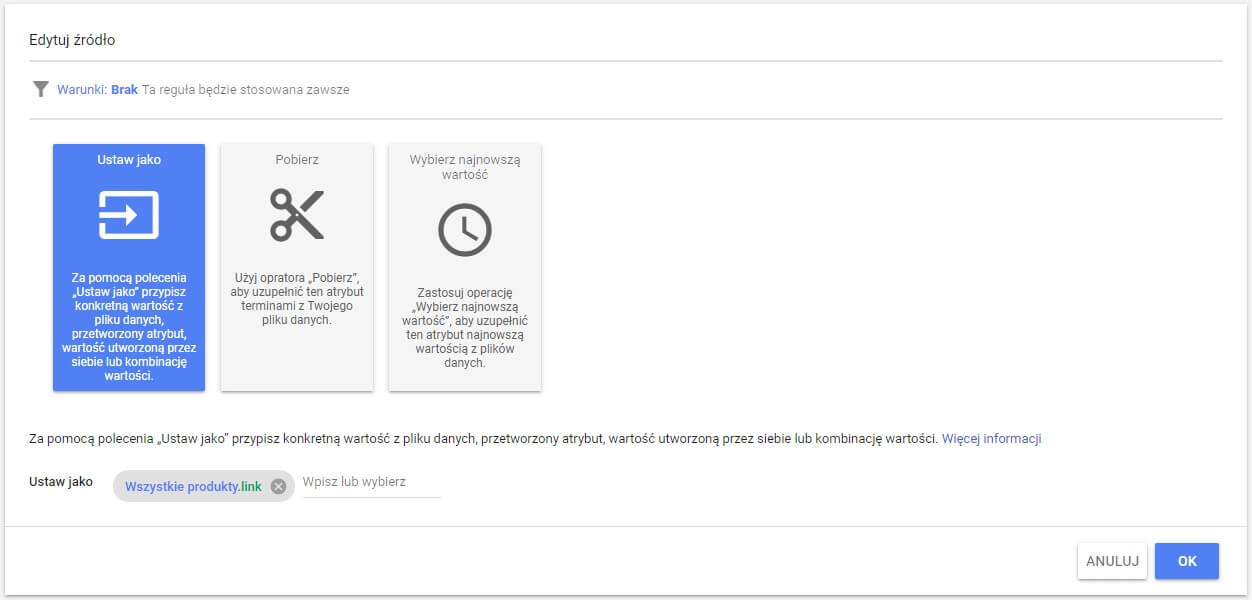This screenshot has height=600, width=1252.
Task: Remove the Wszystkie produkty.link chip with X
Action: click(x=279, y=486)
